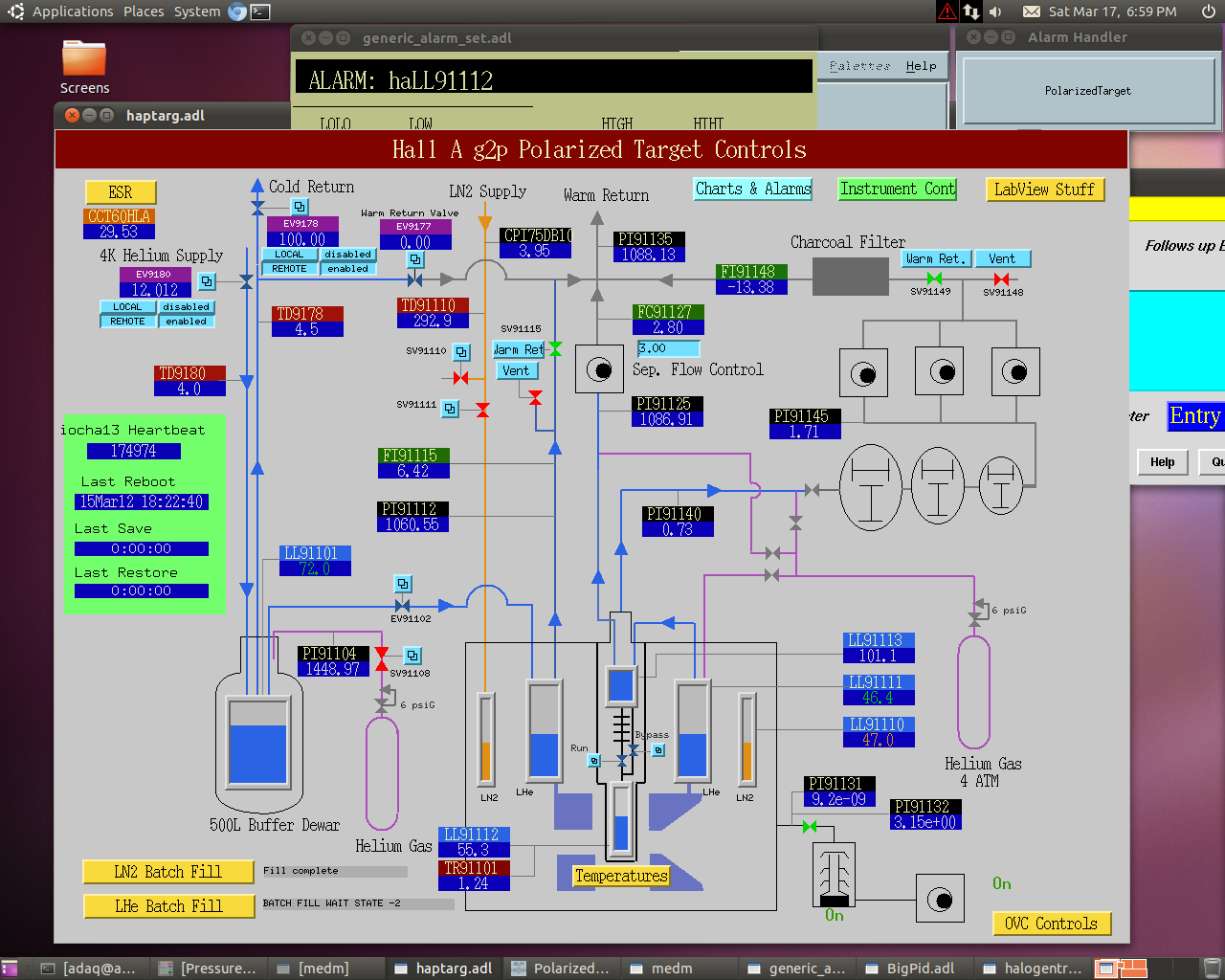This screenshot has height=980, width=1225.
Task: Click the EV9180 value field 12.012
Action: click(155, 290)
